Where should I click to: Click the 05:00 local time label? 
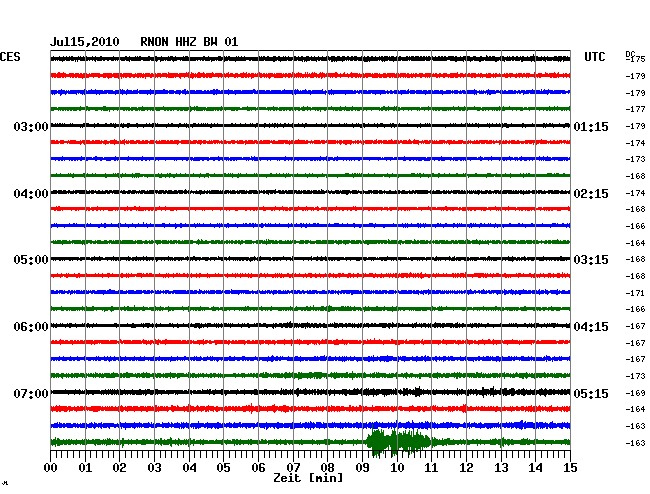31,260
